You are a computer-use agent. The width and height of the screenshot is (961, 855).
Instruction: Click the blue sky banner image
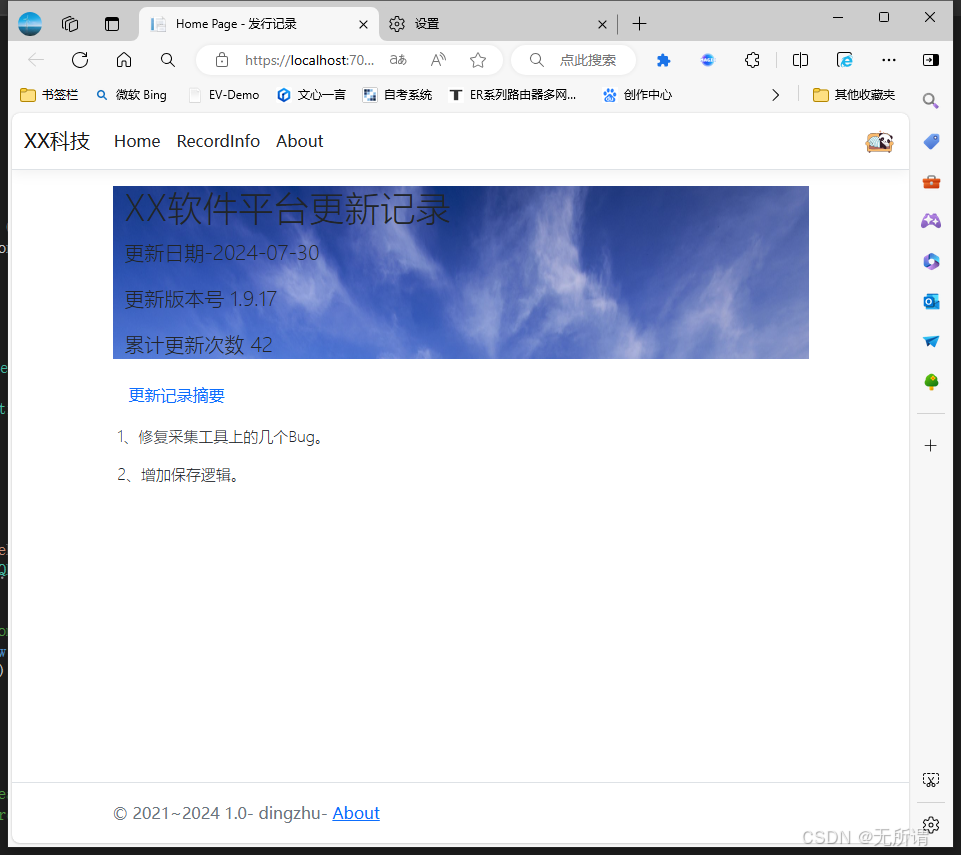(x=461, y=273)
